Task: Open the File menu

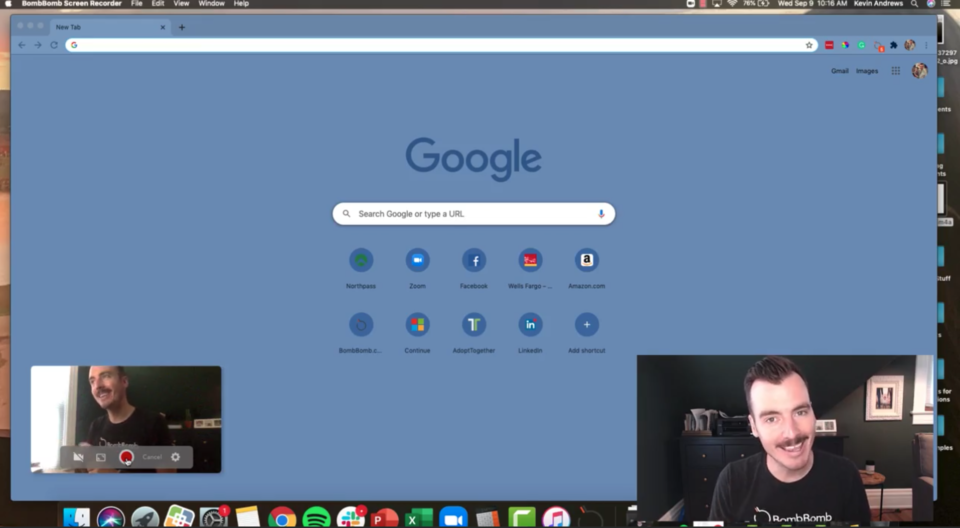Action: click(x=137, y=4)
